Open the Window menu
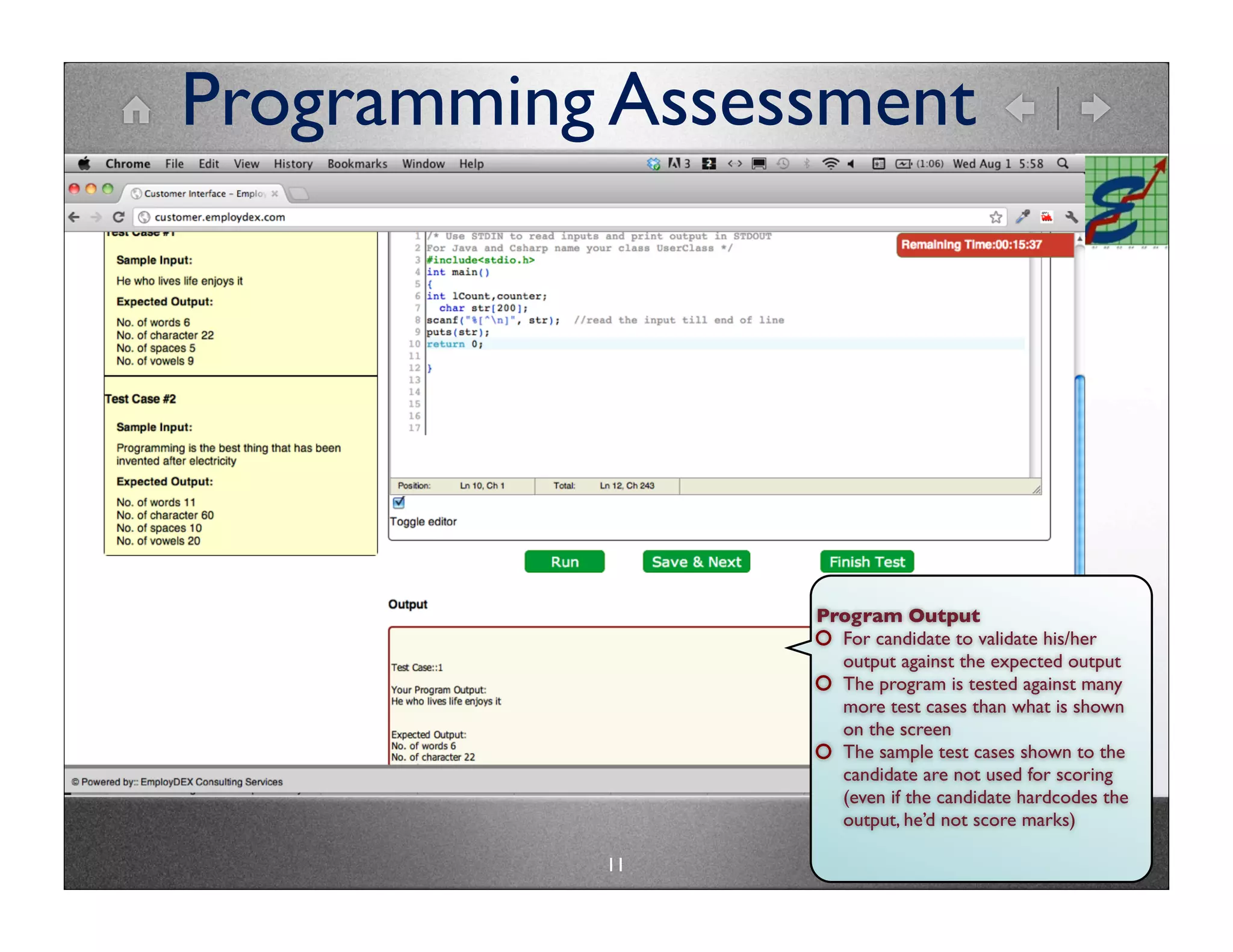Viewport: 1233px width, 952px height. (423, 164)
